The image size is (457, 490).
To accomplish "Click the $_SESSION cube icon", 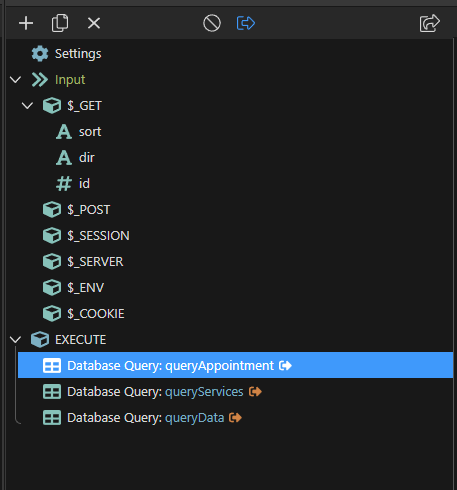I will coord(52,236).
